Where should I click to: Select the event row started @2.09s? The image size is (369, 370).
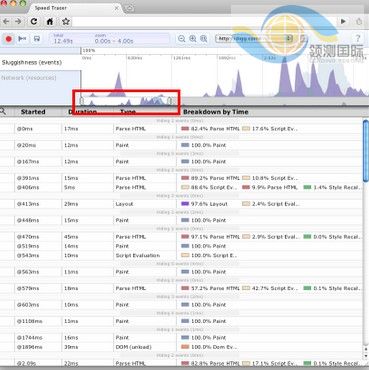[x=182, y=363]
